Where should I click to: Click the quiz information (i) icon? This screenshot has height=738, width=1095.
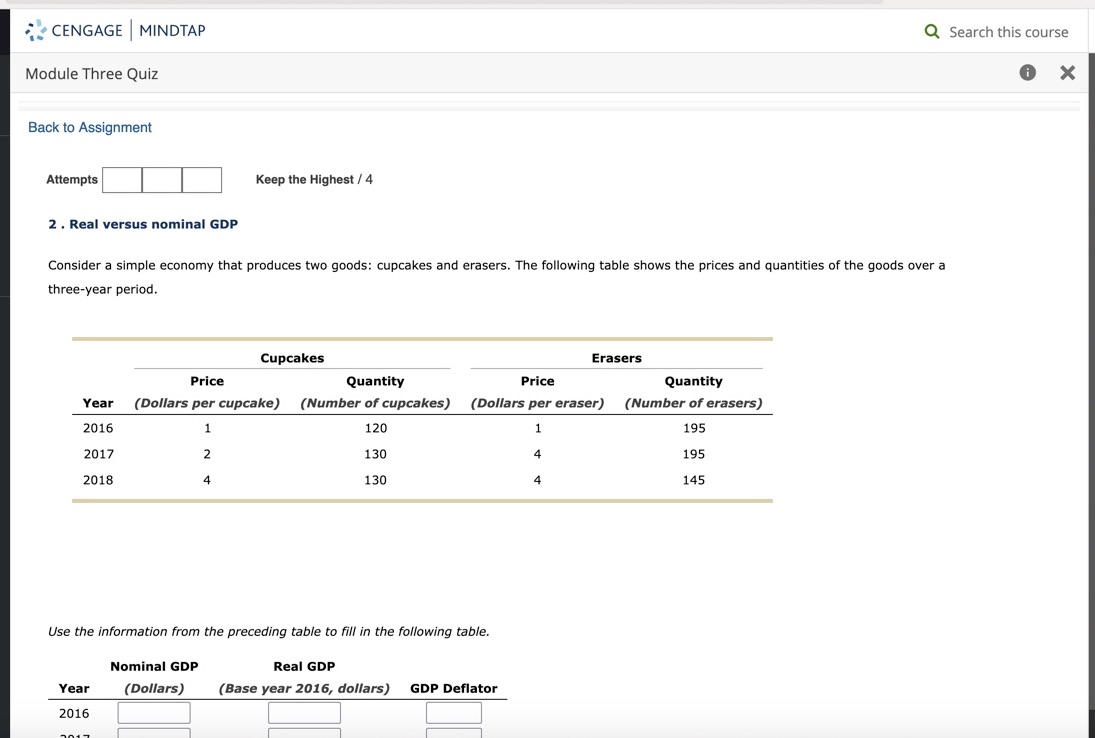1027,72
